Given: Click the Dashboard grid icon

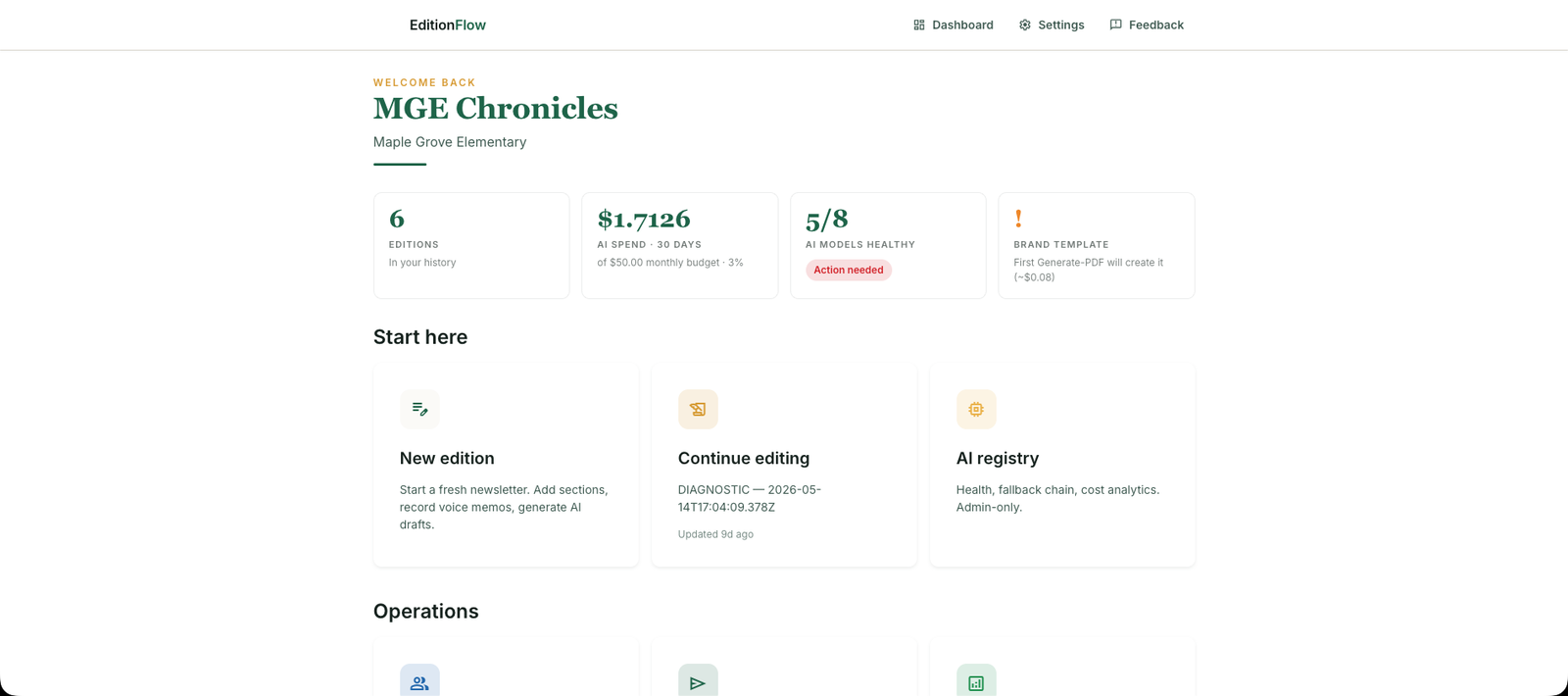Looking at the screenshot, I should [919, 25].
